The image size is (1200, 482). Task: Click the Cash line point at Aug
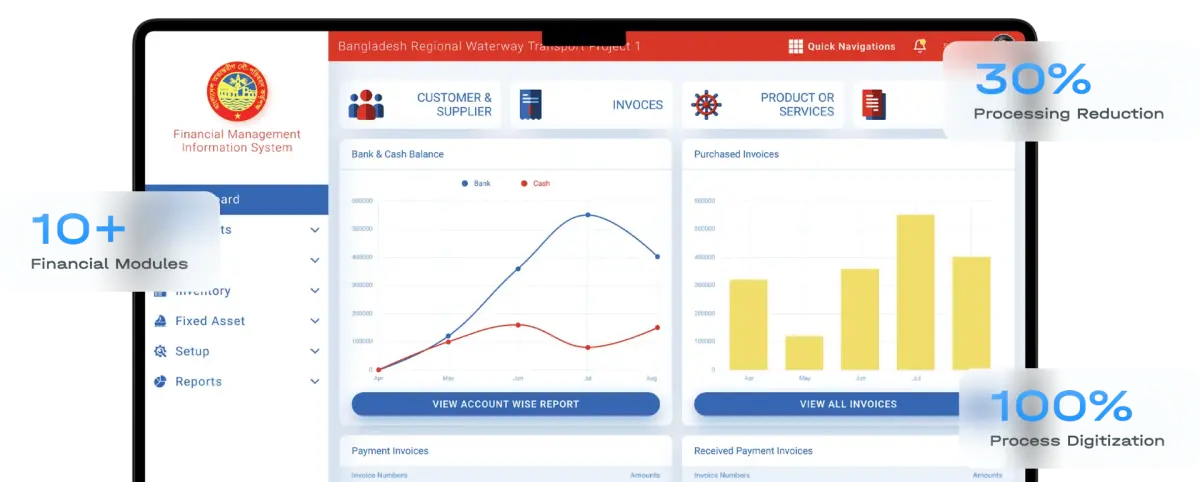(657, 327)
